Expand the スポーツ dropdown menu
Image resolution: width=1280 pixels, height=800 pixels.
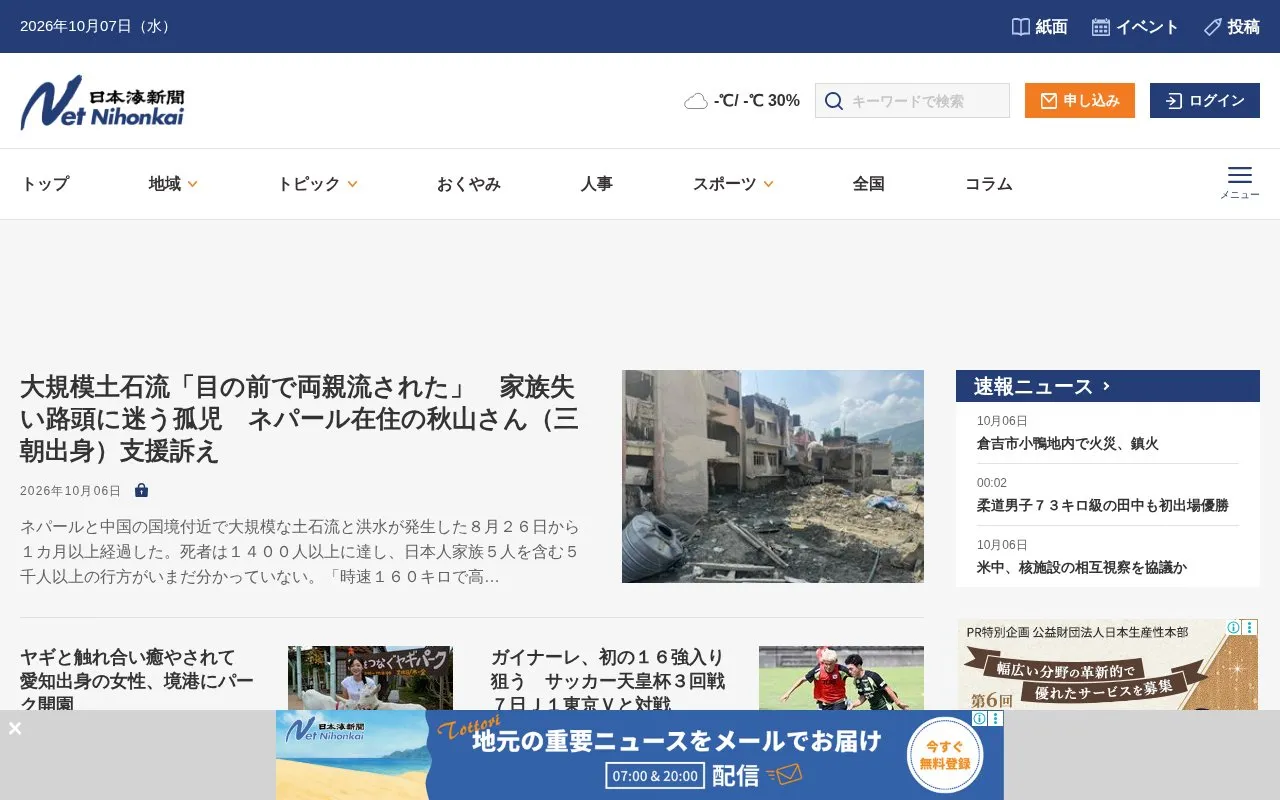tap(733, 184)
